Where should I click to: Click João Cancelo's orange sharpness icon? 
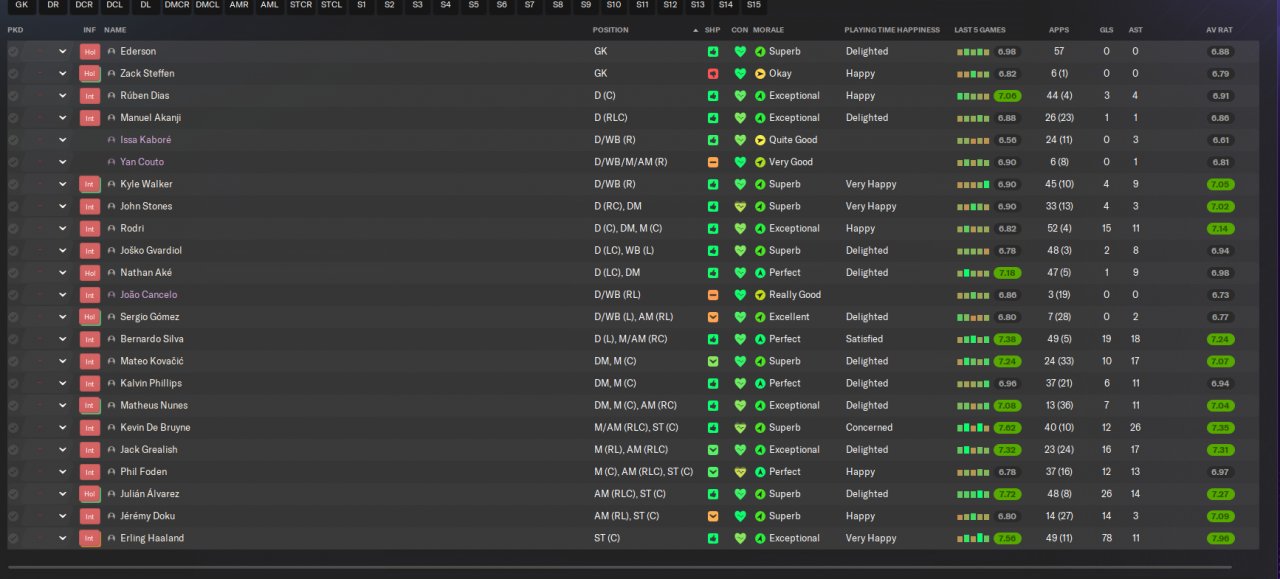713,295
